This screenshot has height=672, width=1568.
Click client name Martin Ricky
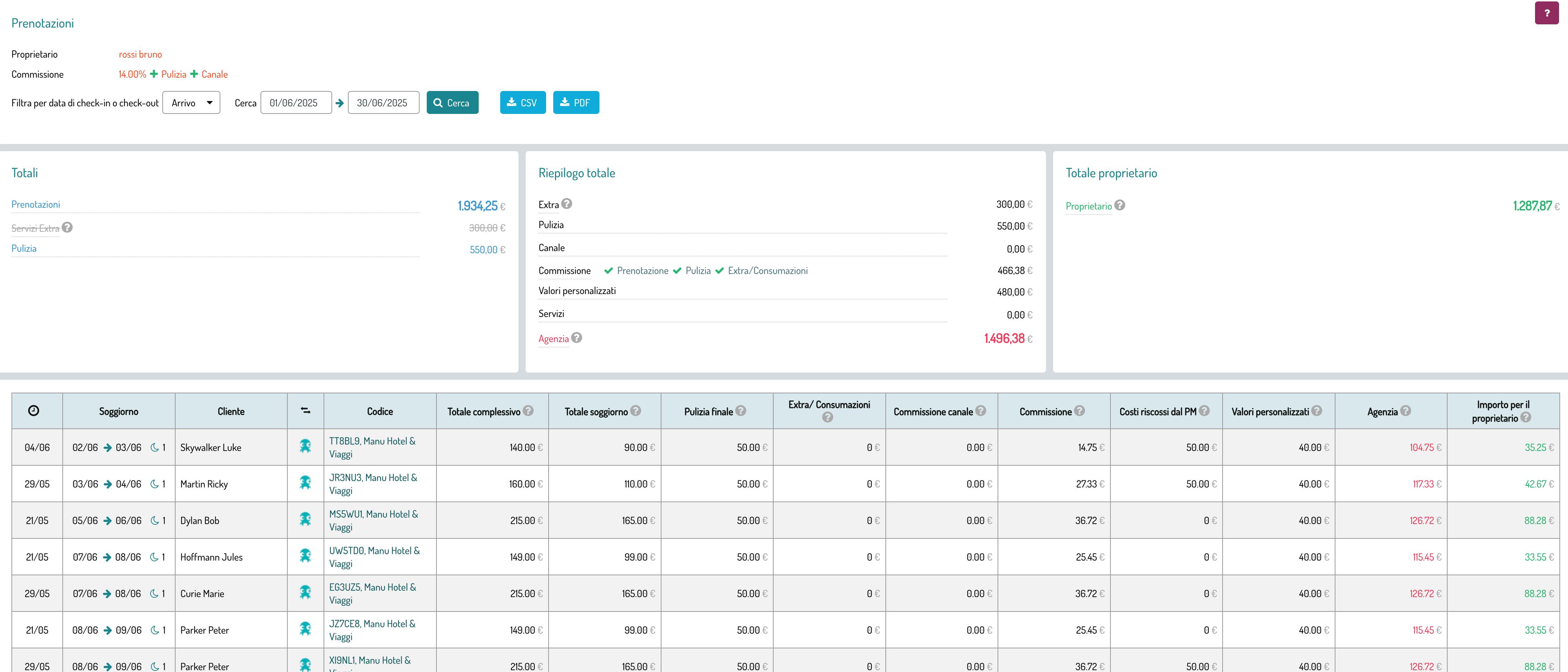click(204, 484)
